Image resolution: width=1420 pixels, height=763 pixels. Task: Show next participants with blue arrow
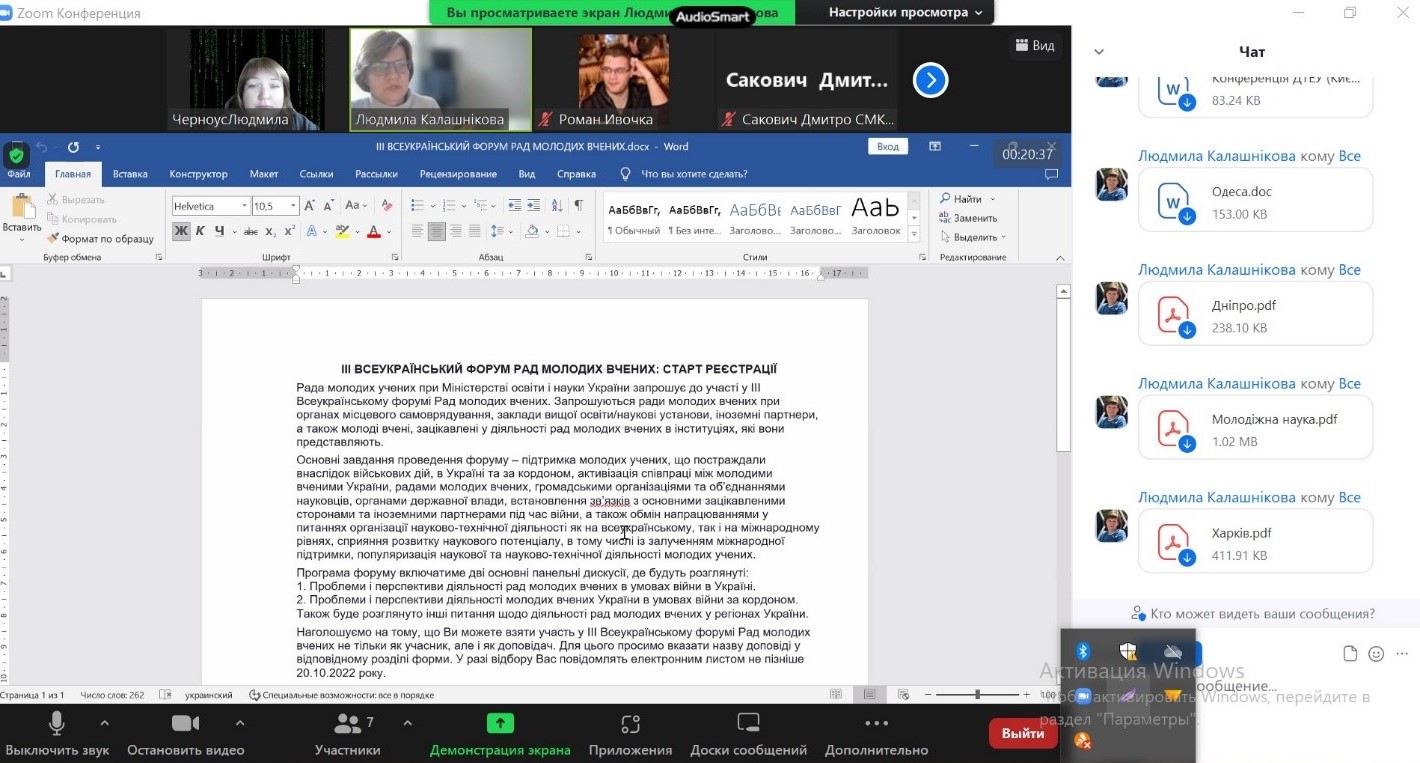point(930,80)
